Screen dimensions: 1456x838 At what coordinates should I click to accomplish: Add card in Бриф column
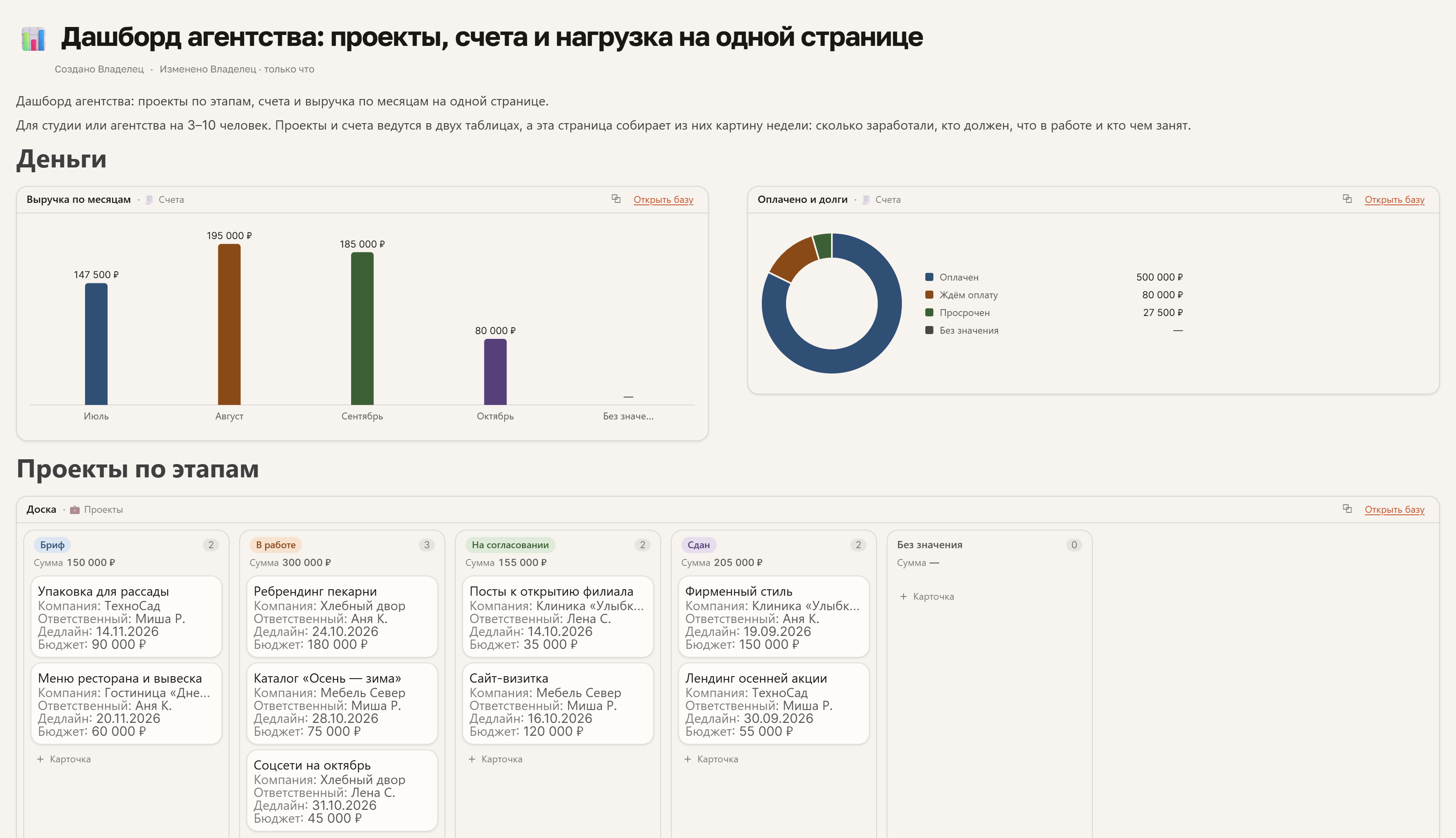click(64, 759)
